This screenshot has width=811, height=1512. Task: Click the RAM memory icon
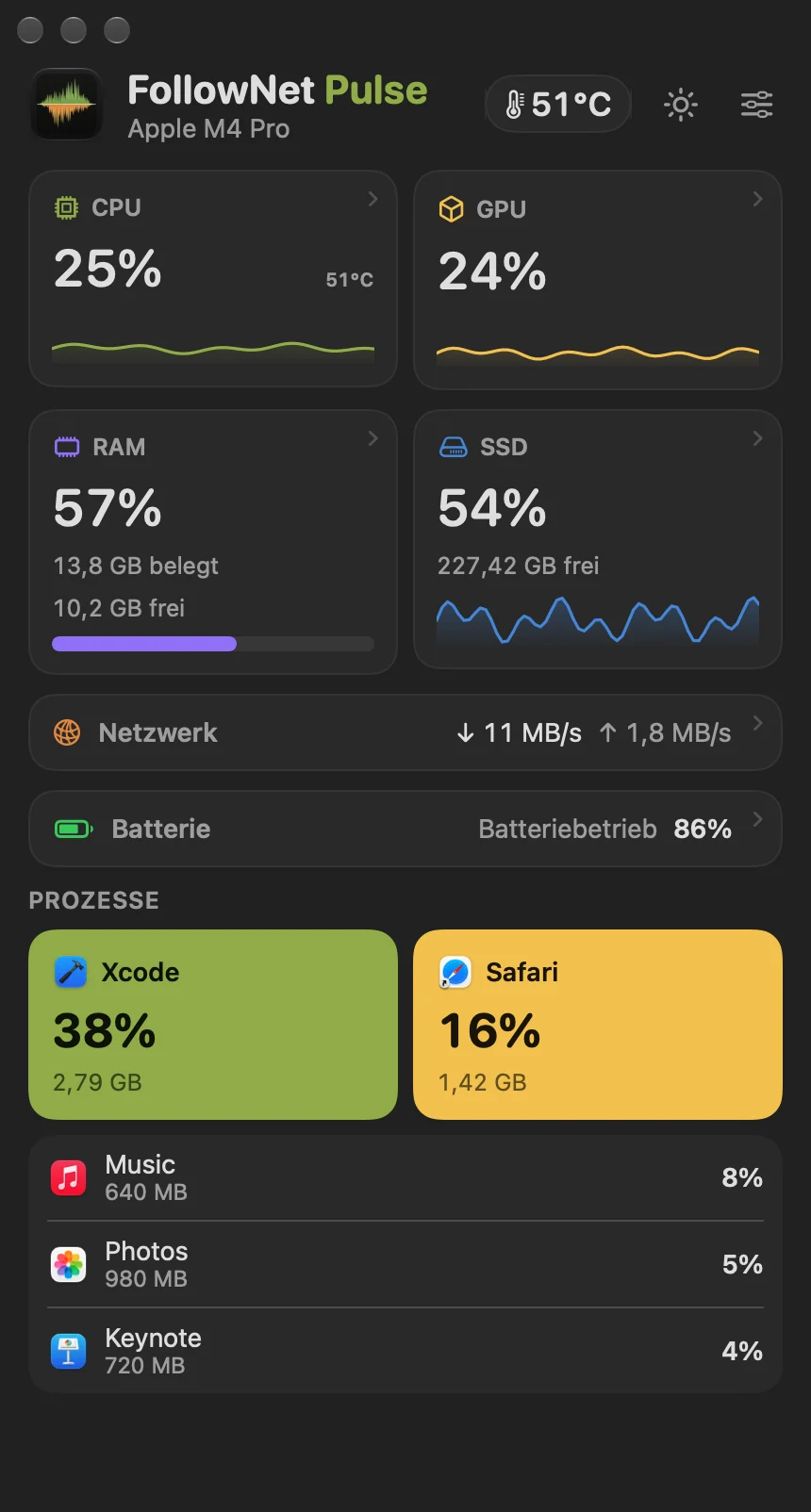pos(67,447)
